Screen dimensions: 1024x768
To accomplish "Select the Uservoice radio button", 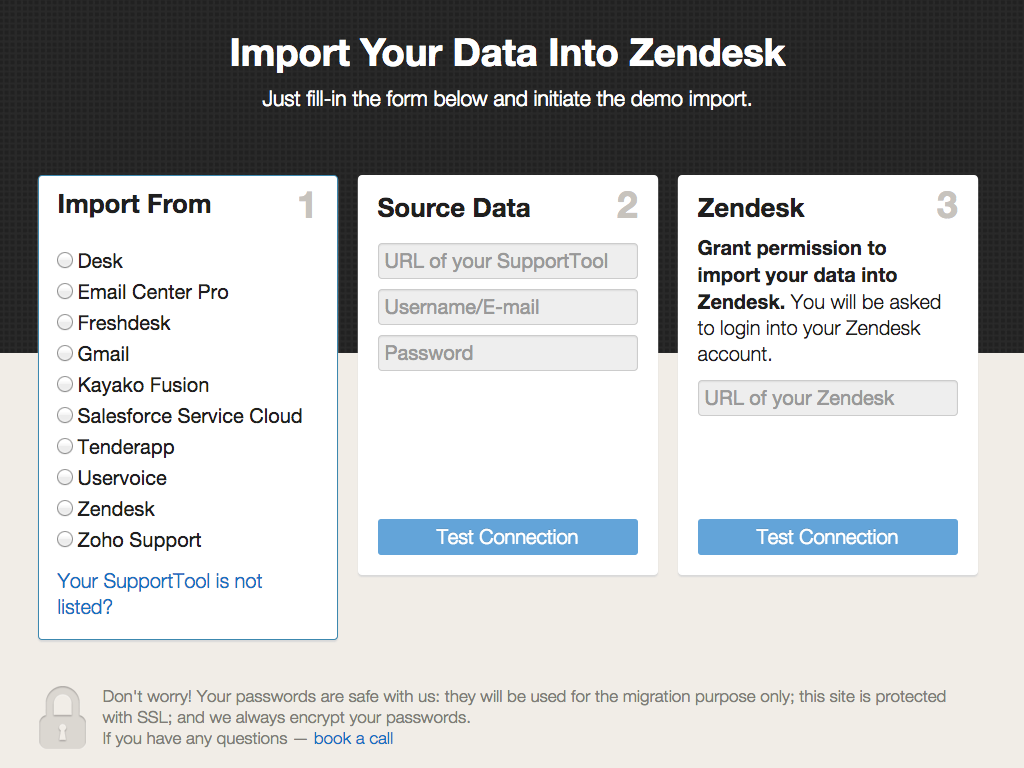I will [x=65, y=477].
